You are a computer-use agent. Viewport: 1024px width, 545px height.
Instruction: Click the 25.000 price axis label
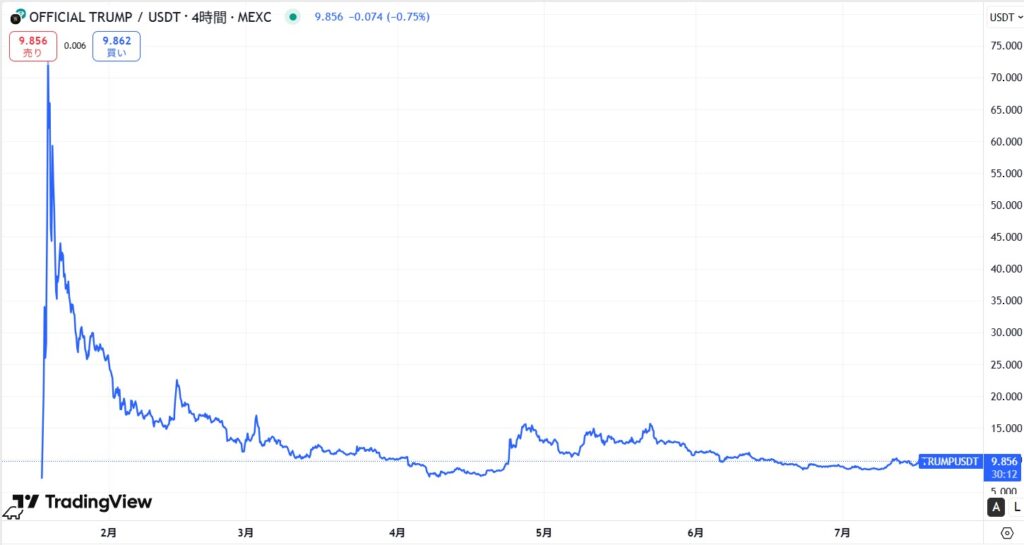tap(1006, 365)
